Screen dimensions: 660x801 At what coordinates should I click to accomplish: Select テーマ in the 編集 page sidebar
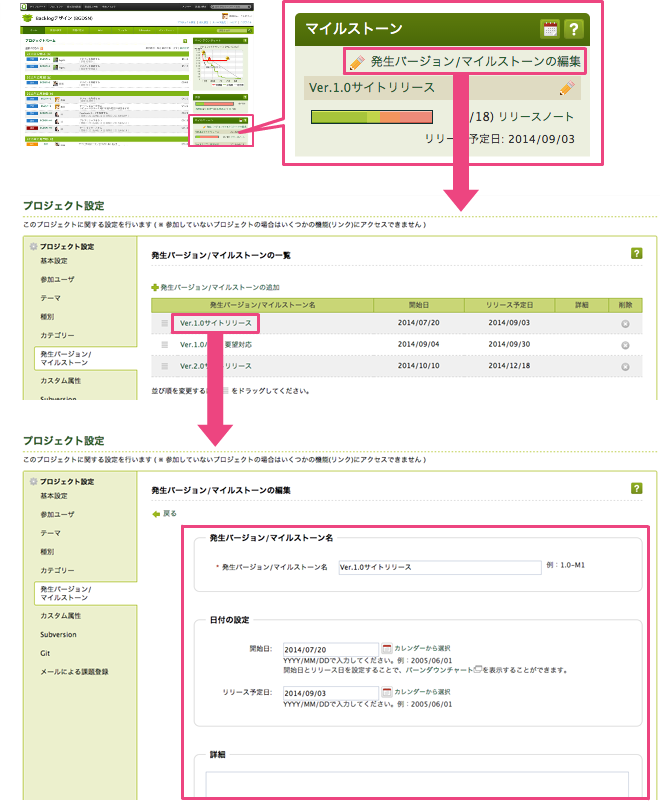click(51, 533)
